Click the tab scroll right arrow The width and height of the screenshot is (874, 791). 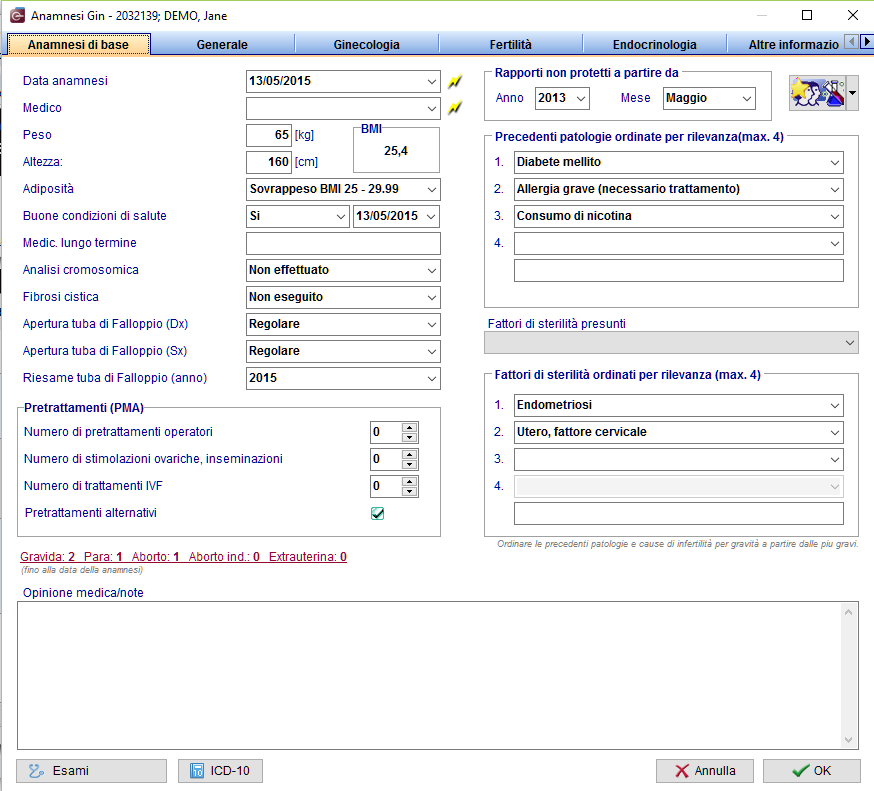866,42
